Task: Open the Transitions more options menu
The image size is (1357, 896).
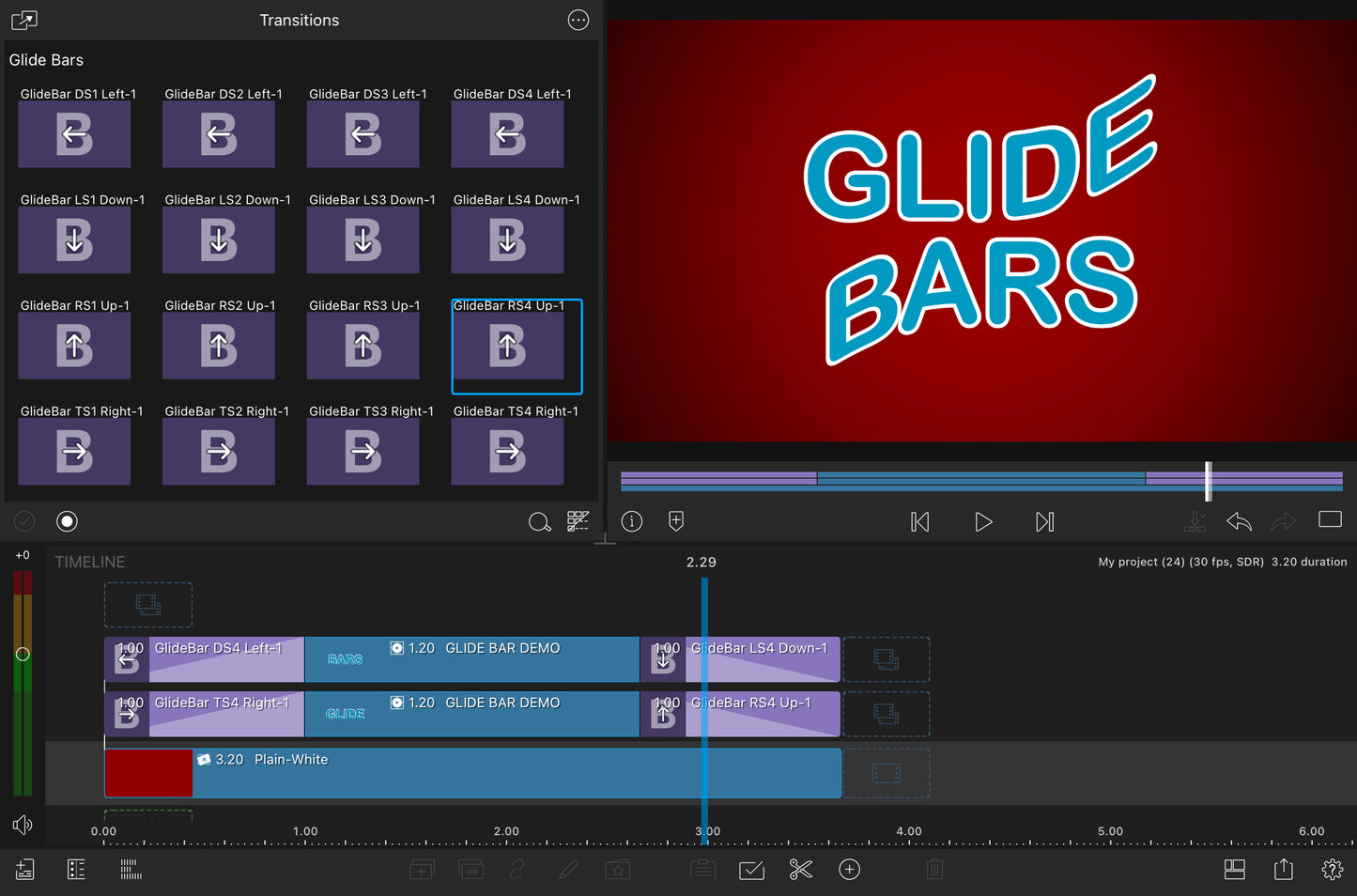Action: point(578,20)
